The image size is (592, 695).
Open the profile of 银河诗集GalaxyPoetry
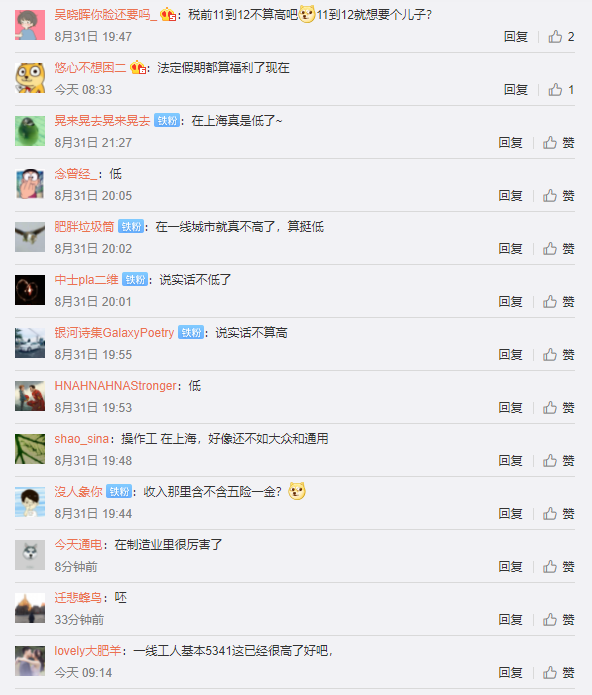pyautogui.click(x=114, y=333)
